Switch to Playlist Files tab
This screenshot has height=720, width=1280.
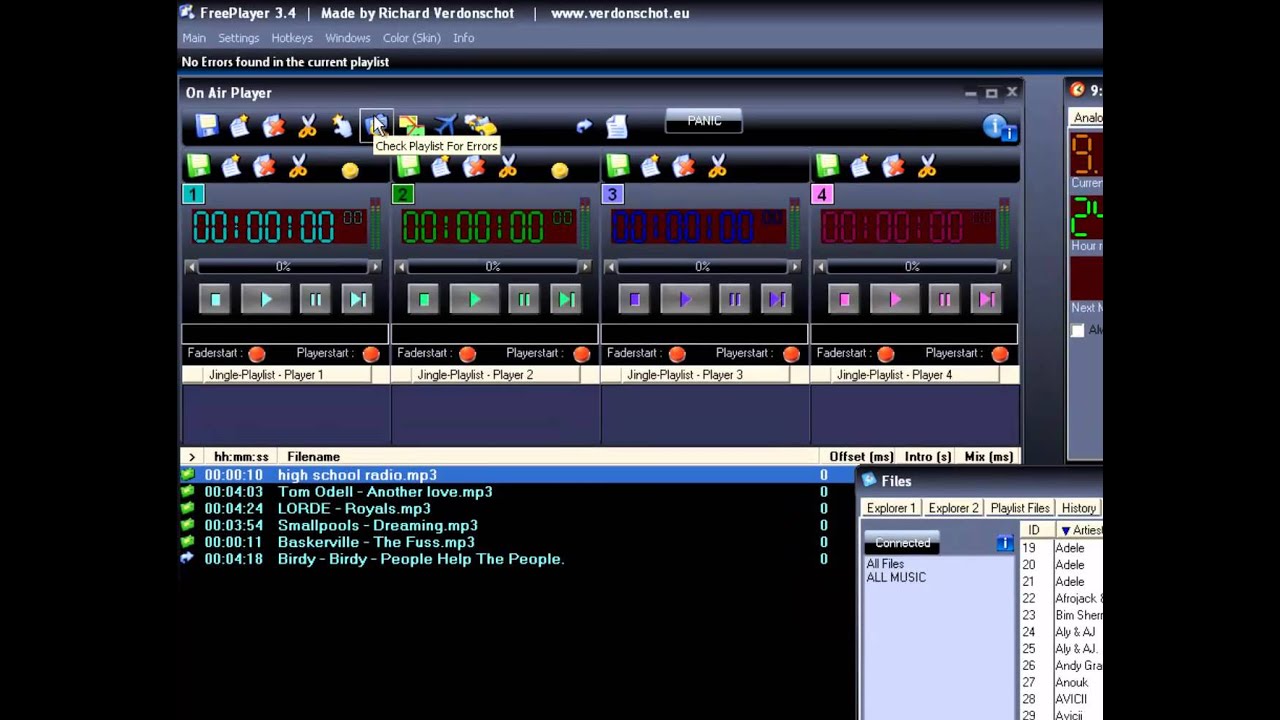(1020, 508)
